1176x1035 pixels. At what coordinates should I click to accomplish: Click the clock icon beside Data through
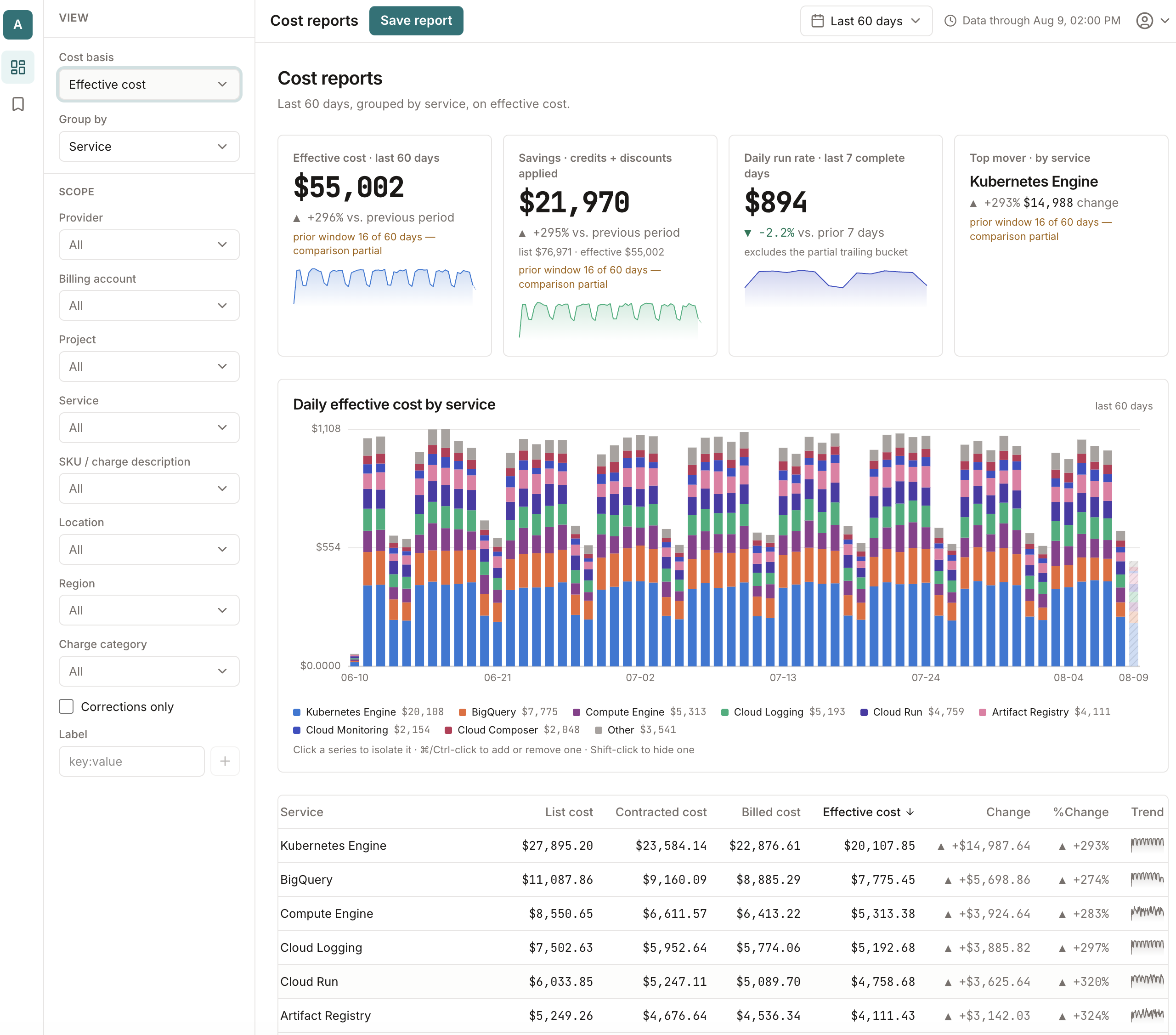tap(950, 21)
